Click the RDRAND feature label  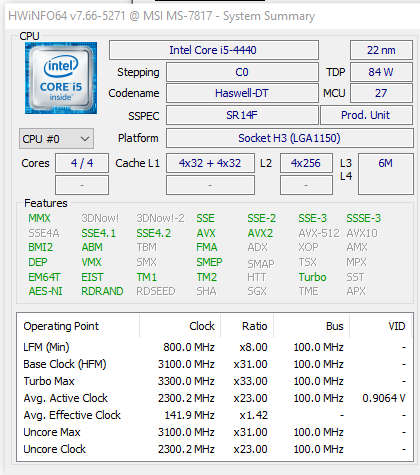pyautogui.click(x=102, y=291)
